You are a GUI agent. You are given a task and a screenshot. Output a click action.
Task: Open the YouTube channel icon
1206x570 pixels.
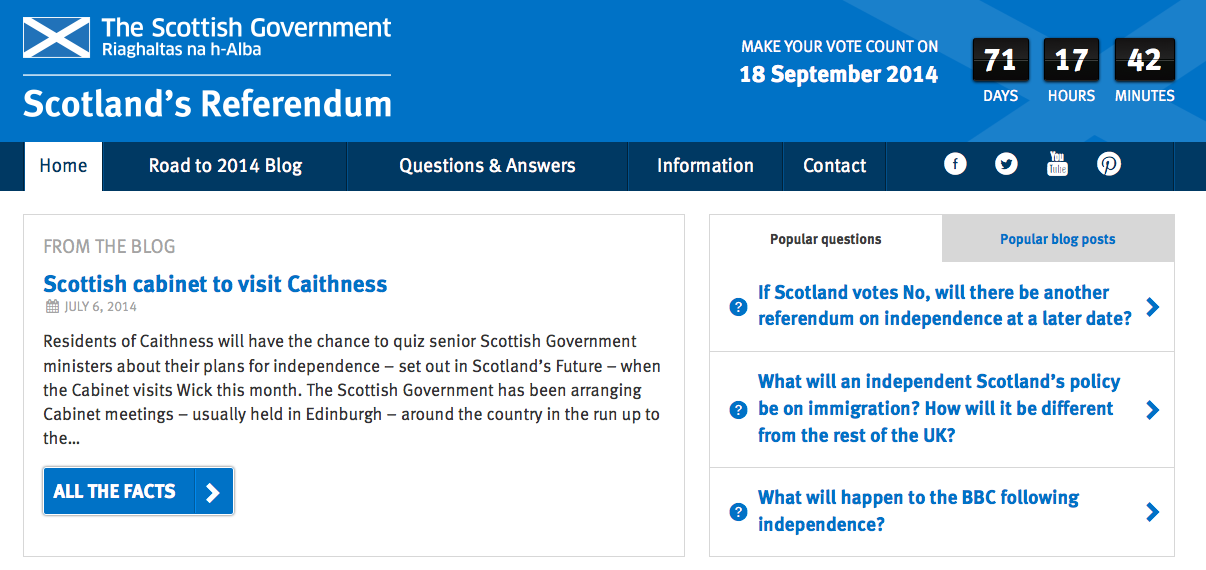point(1057,163)
